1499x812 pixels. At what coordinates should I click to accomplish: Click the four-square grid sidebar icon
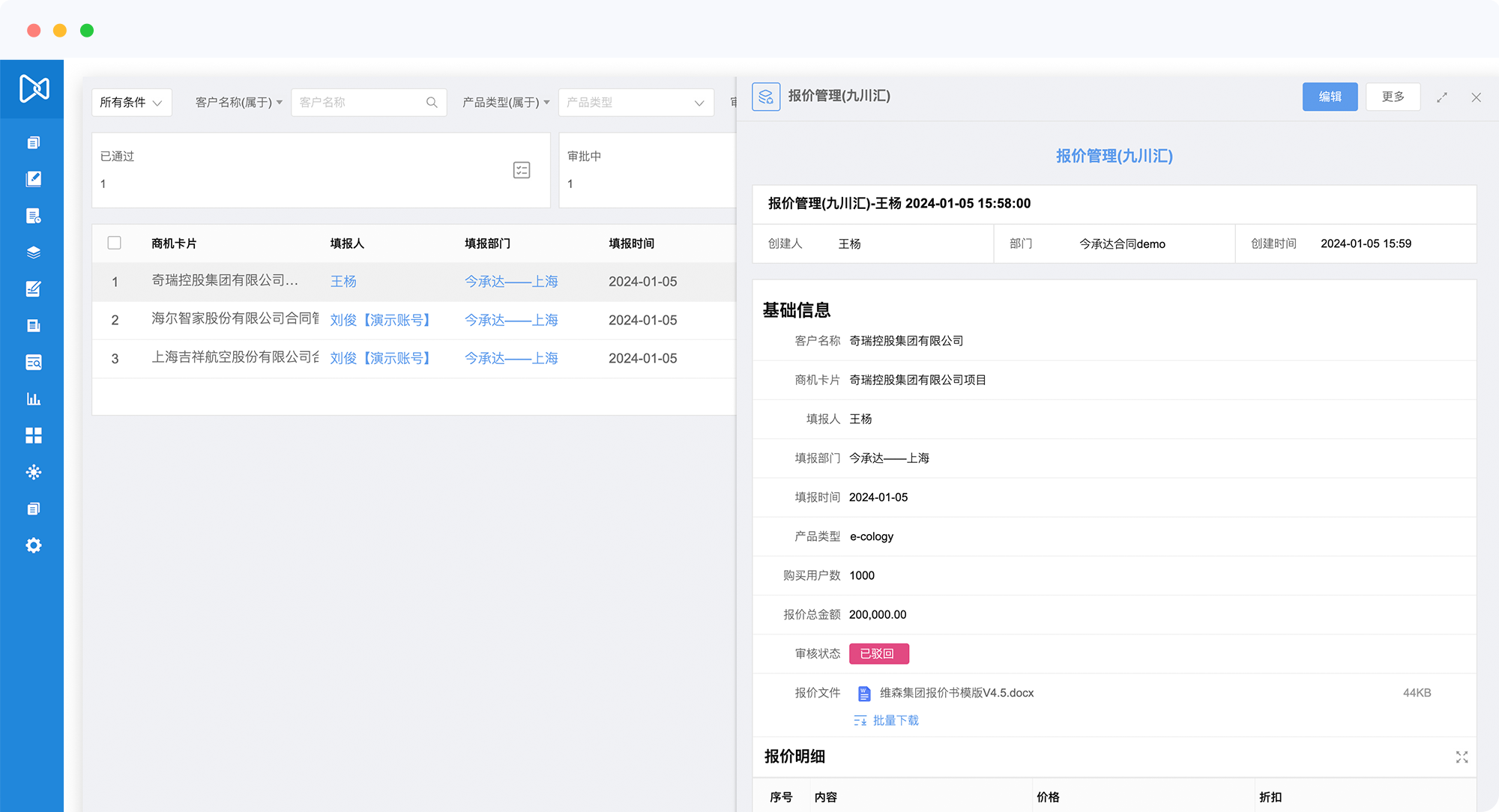[x=33, y=435]
